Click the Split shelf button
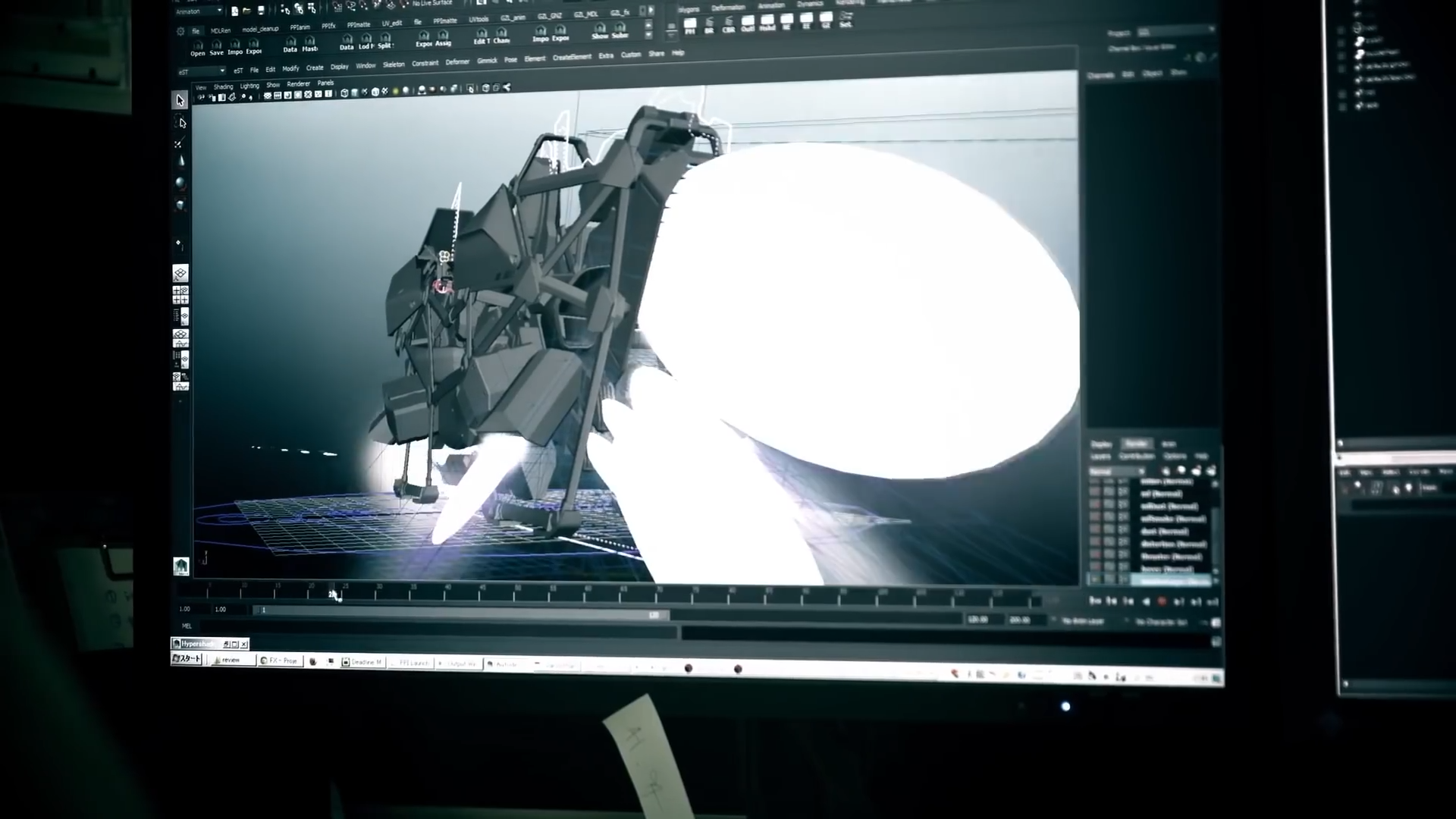The width and height of the screenshot is (1456, 819). pos(385,41)
